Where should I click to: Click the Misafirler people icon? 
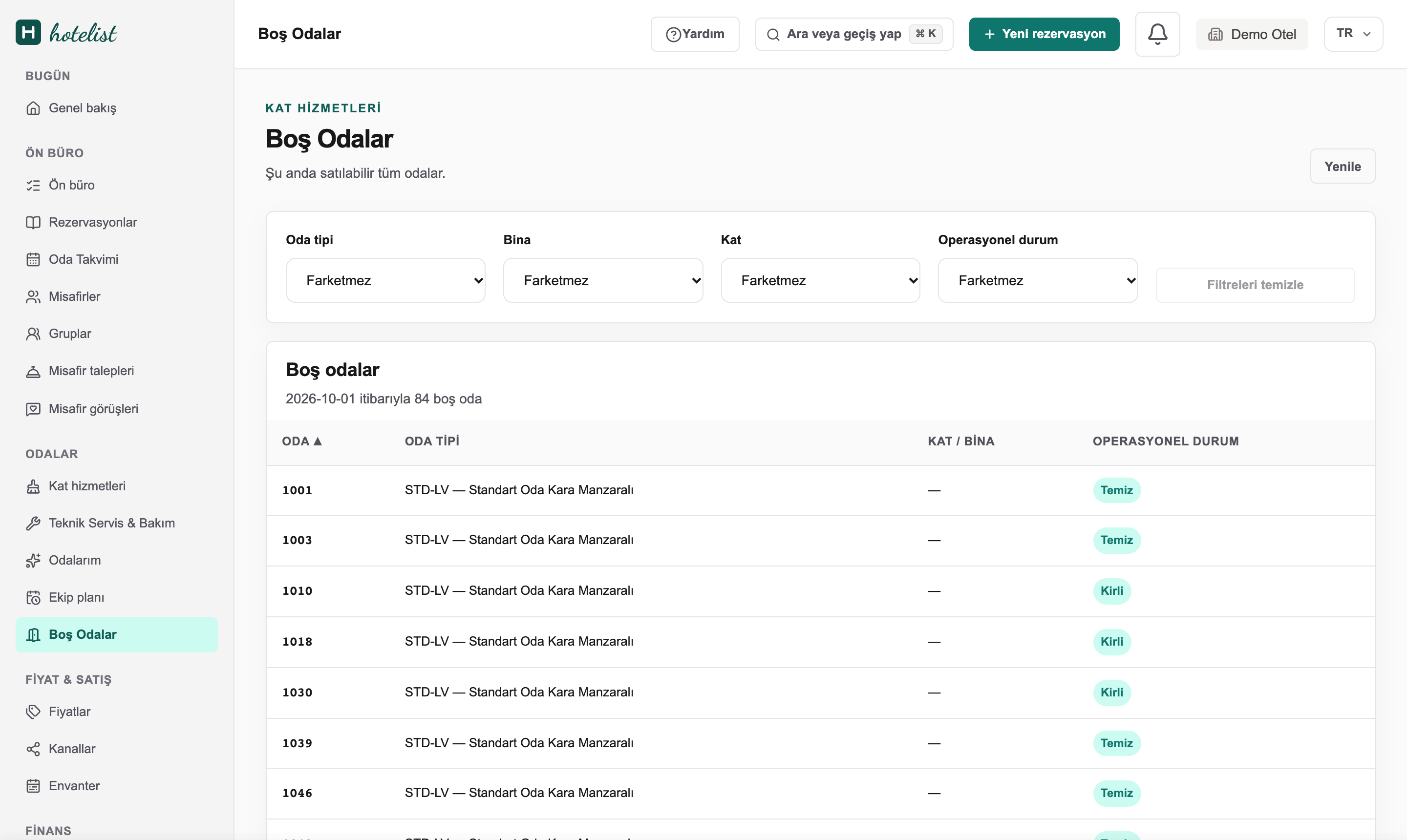(33, 296)
